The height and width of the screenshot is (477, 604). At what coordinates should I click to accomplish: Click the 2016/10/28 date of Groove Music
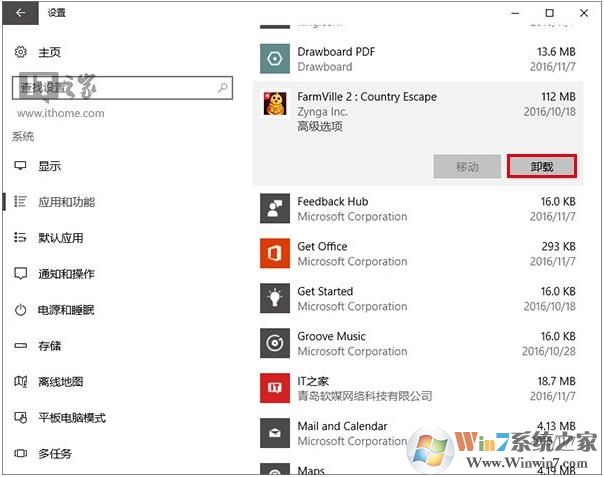tap(549, 351)
